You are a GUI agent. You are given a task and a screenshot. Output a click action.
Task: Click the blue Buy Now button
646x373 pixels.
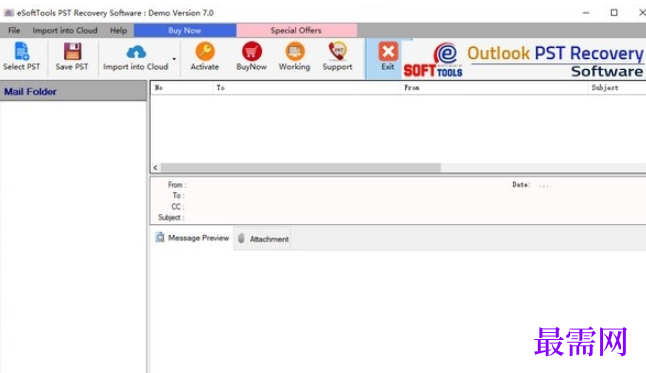click(185, 30)
